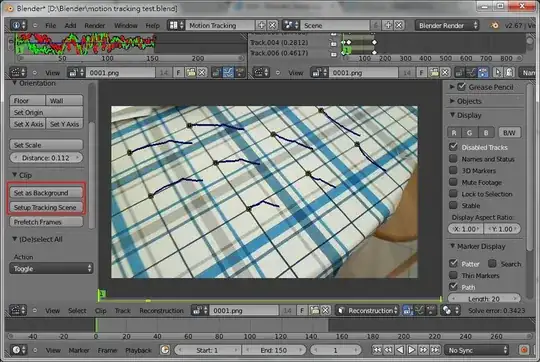Open the clip file in the bottom clip editor header
This screenshot has width=540, height=362.
(x=315, y=311)
